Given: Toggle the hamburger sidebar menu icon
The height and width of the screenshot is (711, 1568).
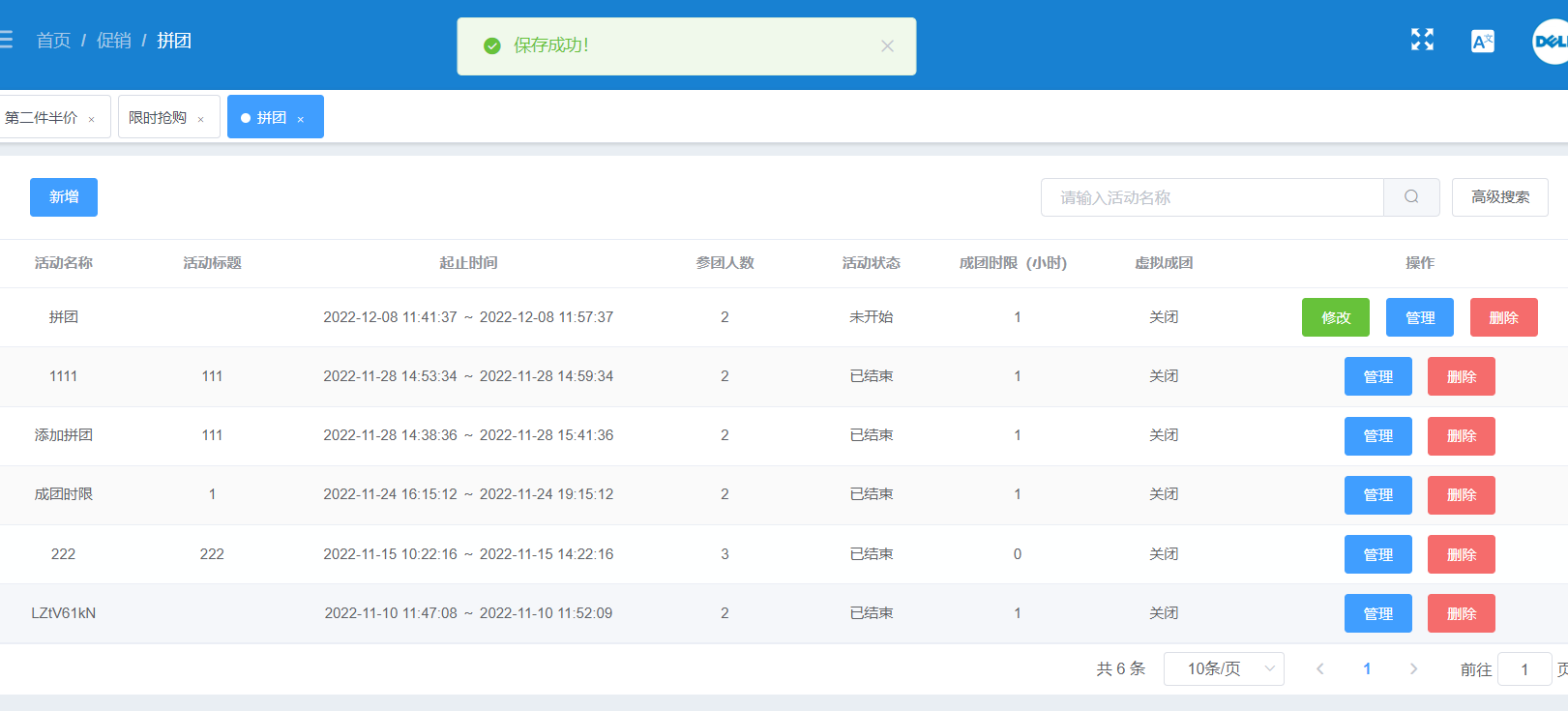Looking at the screenshot, I should pos(6,40).
